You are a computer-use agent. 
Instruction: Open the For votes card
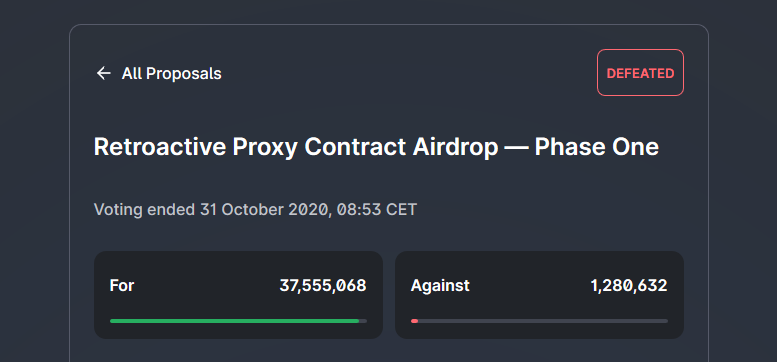[238, 295]
